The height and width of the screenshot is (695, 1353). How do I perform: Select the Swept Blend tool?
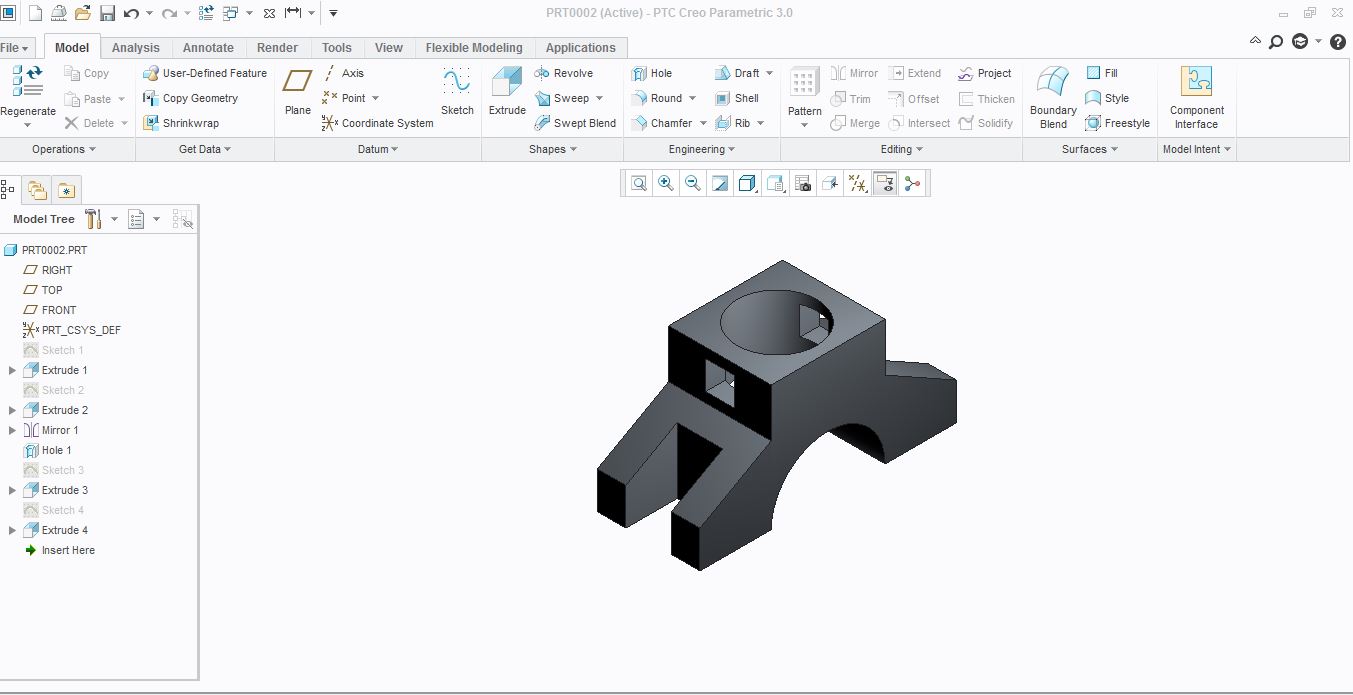click(x=574, y=123)
